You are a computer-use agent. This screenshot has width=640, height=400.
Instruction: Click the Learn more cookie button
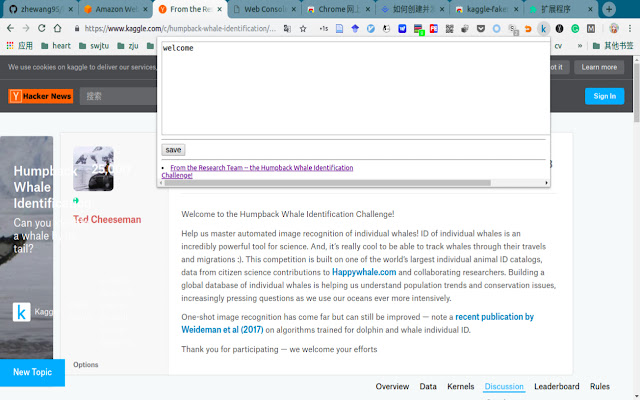[599, 67]
